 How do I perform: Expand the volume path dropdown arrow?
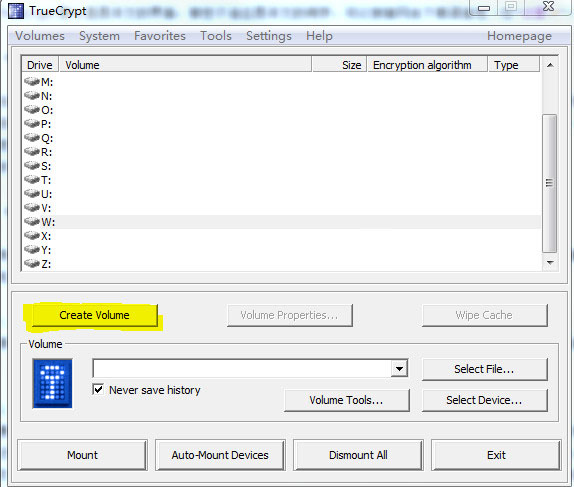(399, 368)
